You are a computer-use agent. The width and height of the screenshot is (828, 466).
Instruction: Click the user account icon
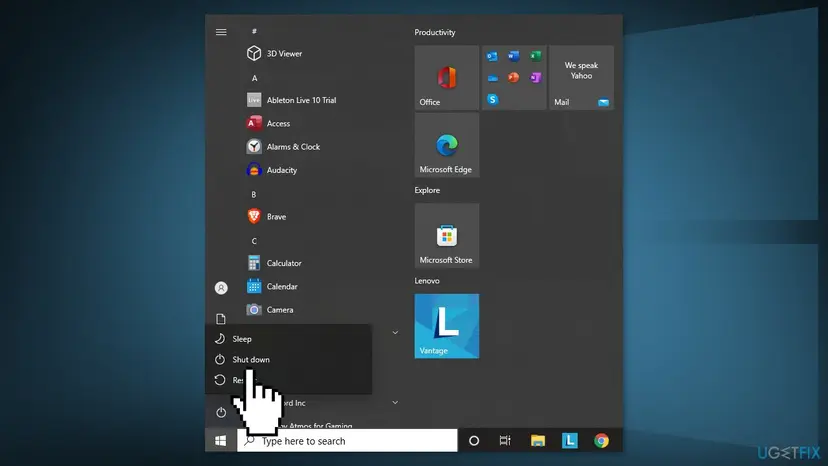(x=221, y=288)
